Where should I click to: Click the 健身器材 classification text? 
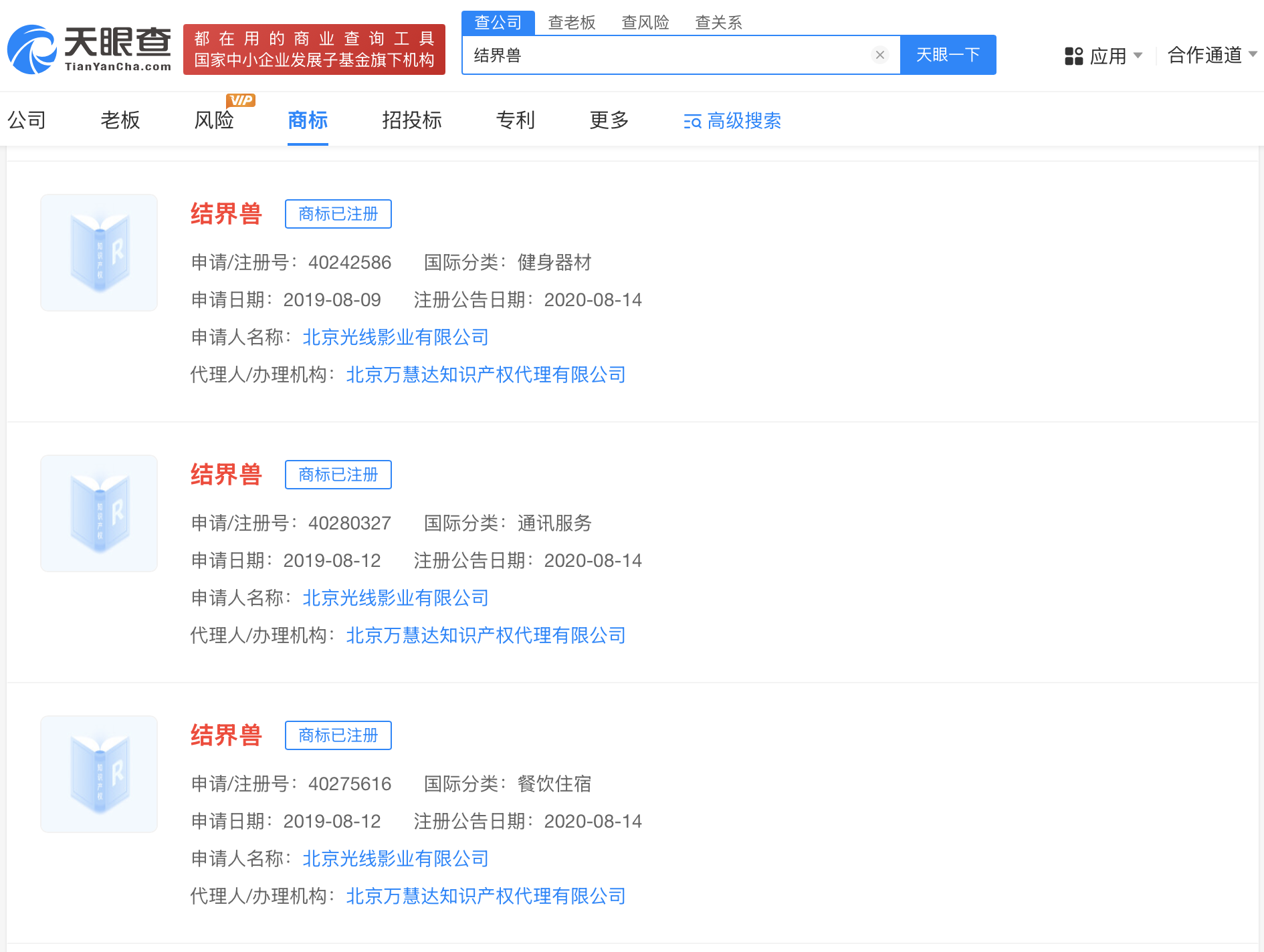(555, 262)
